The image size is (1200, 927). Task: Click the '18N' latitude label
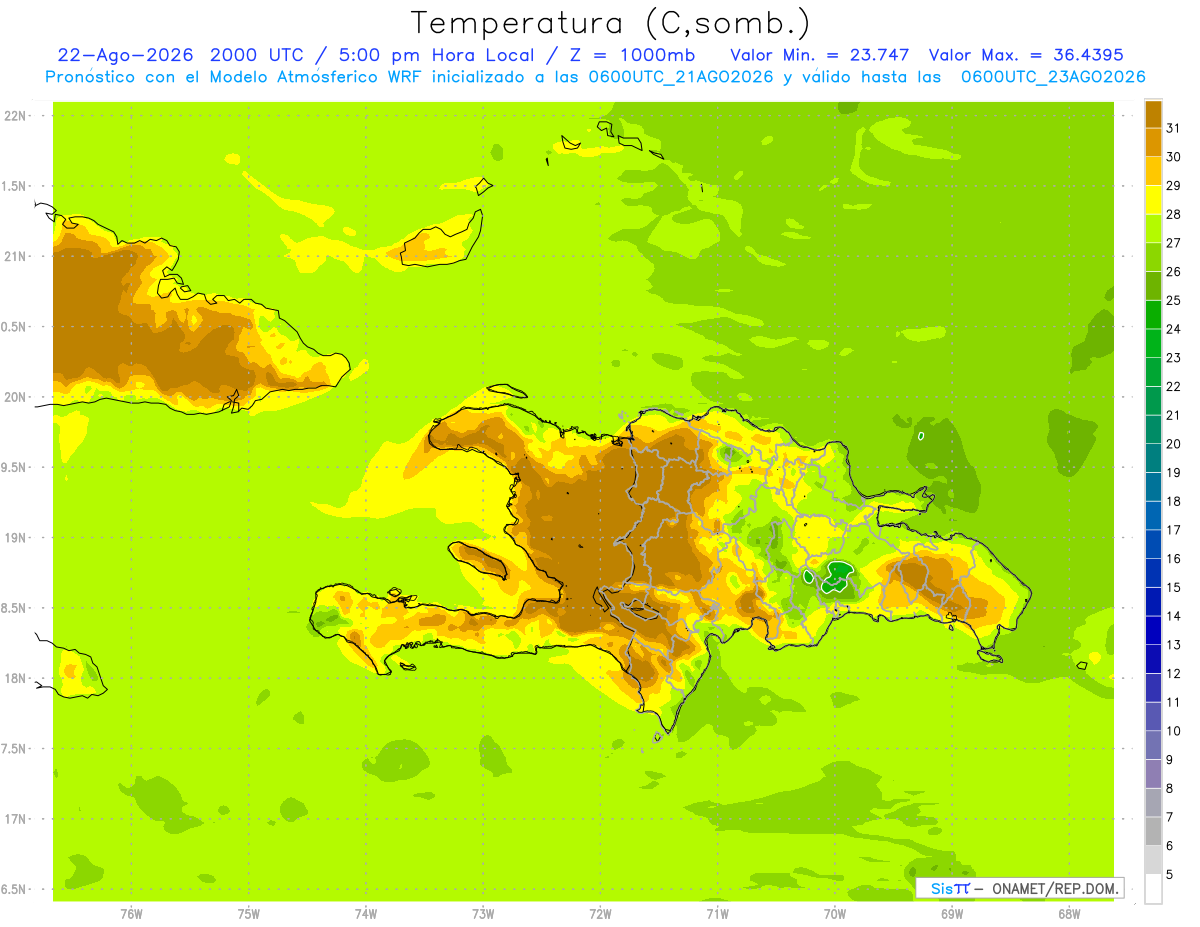tap(15, 678)
